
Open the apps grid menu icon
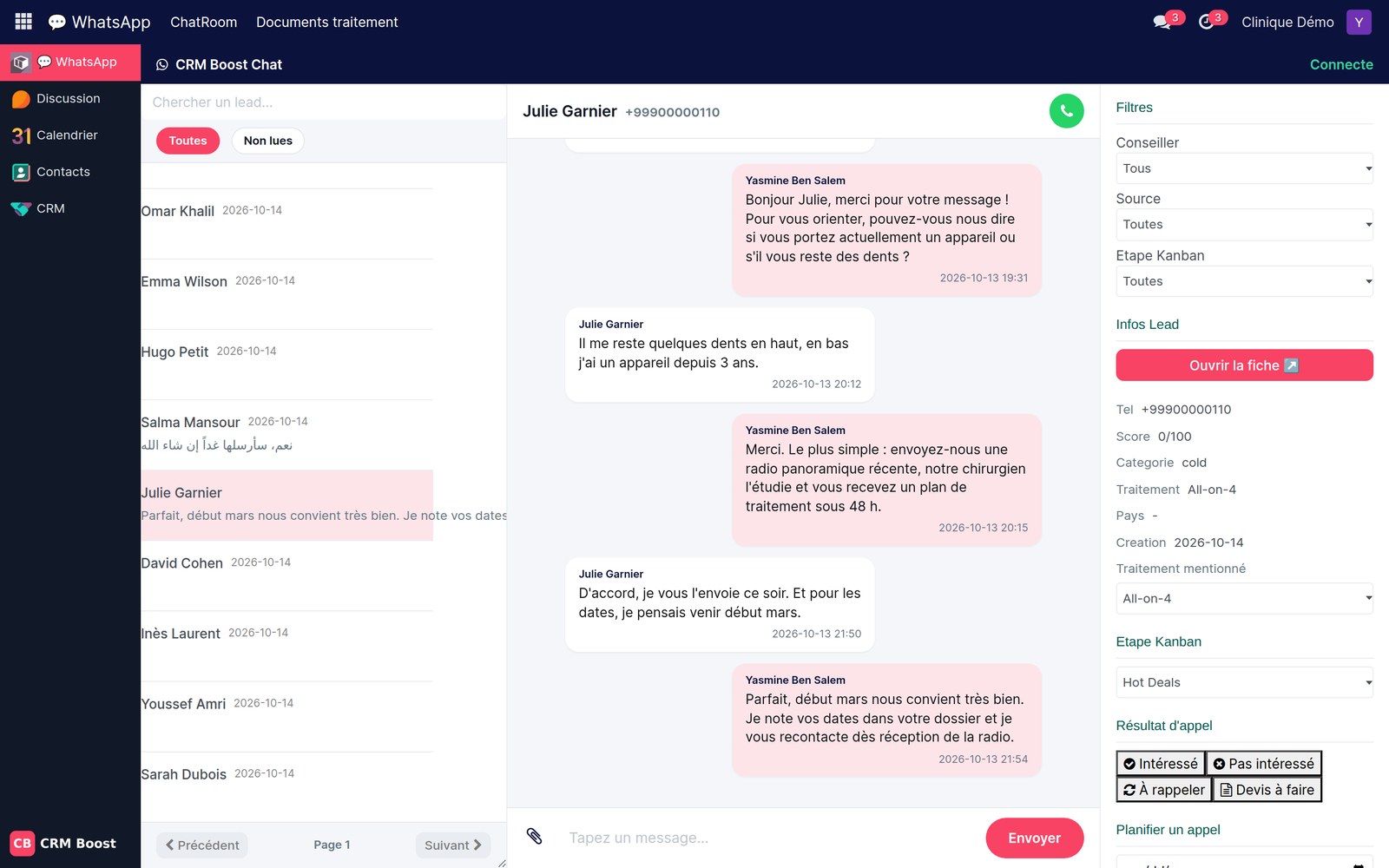coord(23,21)
